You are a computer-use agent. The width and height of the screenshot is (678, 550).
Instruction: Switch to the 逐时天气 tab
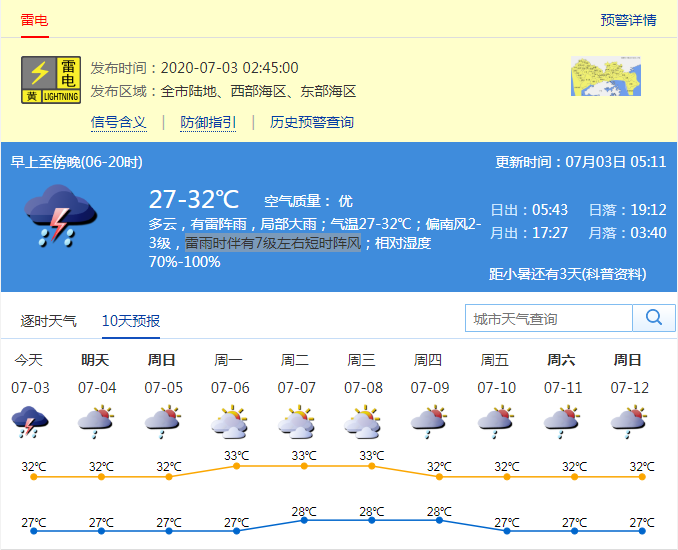[49, 321]
